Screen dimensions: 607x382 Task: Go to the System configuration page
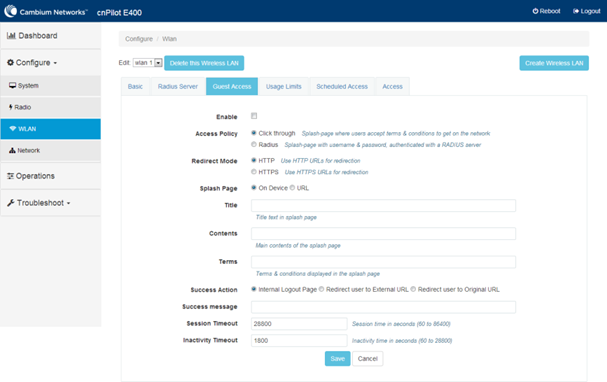point(50,86)
